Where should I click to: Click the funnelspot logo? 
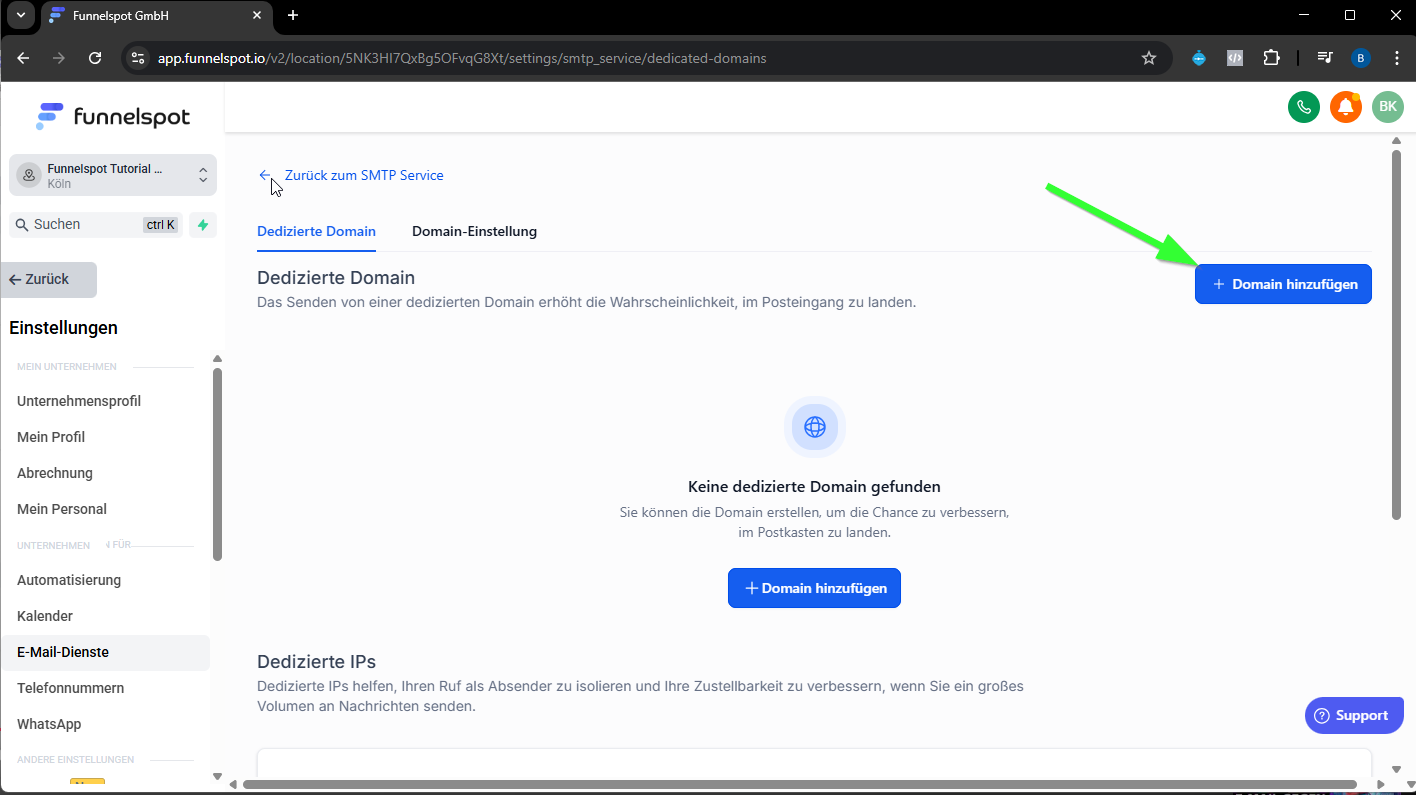tap(113, 116)
